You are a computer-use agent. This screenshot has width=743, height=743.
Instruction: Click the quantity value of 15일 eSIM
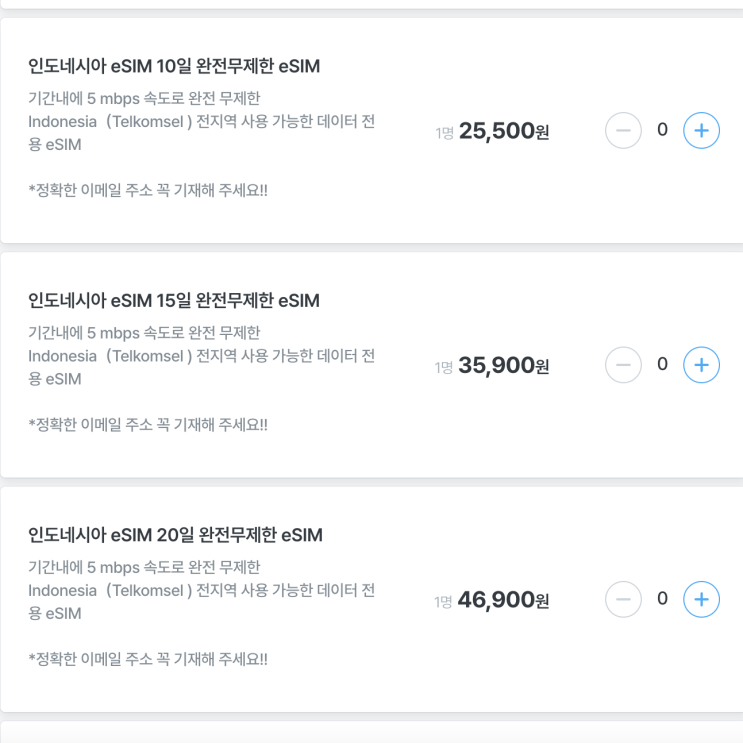(662, 365)
